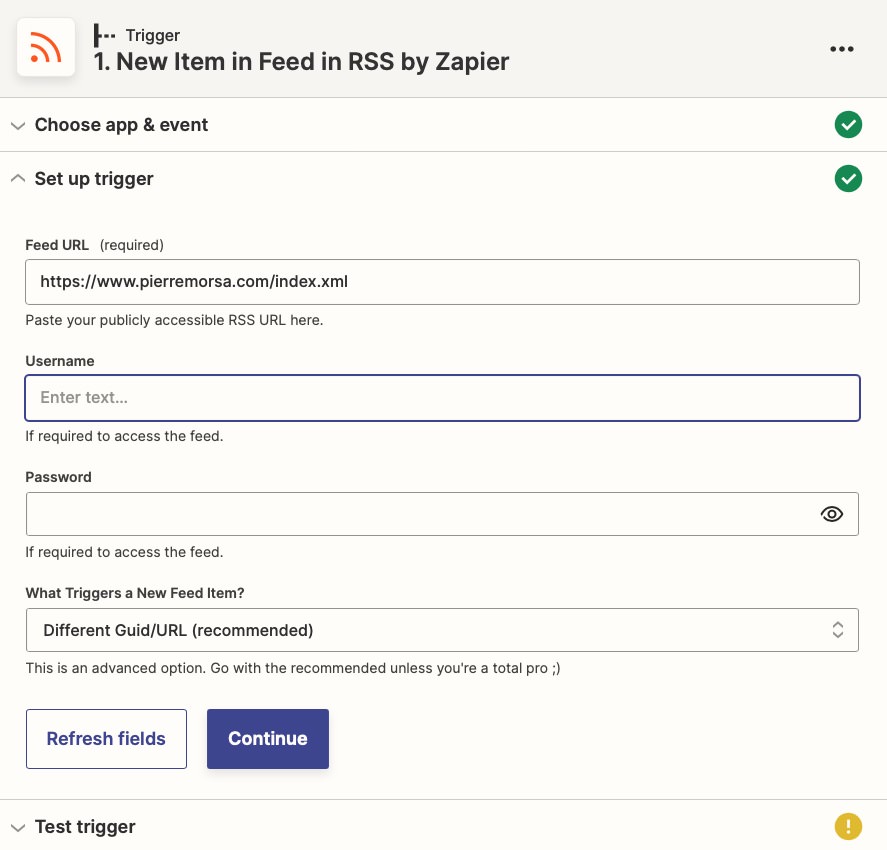Open the What Triggers a New Feed Item dropdown
Screen dimensions: 887x850
tap(441, 630)
